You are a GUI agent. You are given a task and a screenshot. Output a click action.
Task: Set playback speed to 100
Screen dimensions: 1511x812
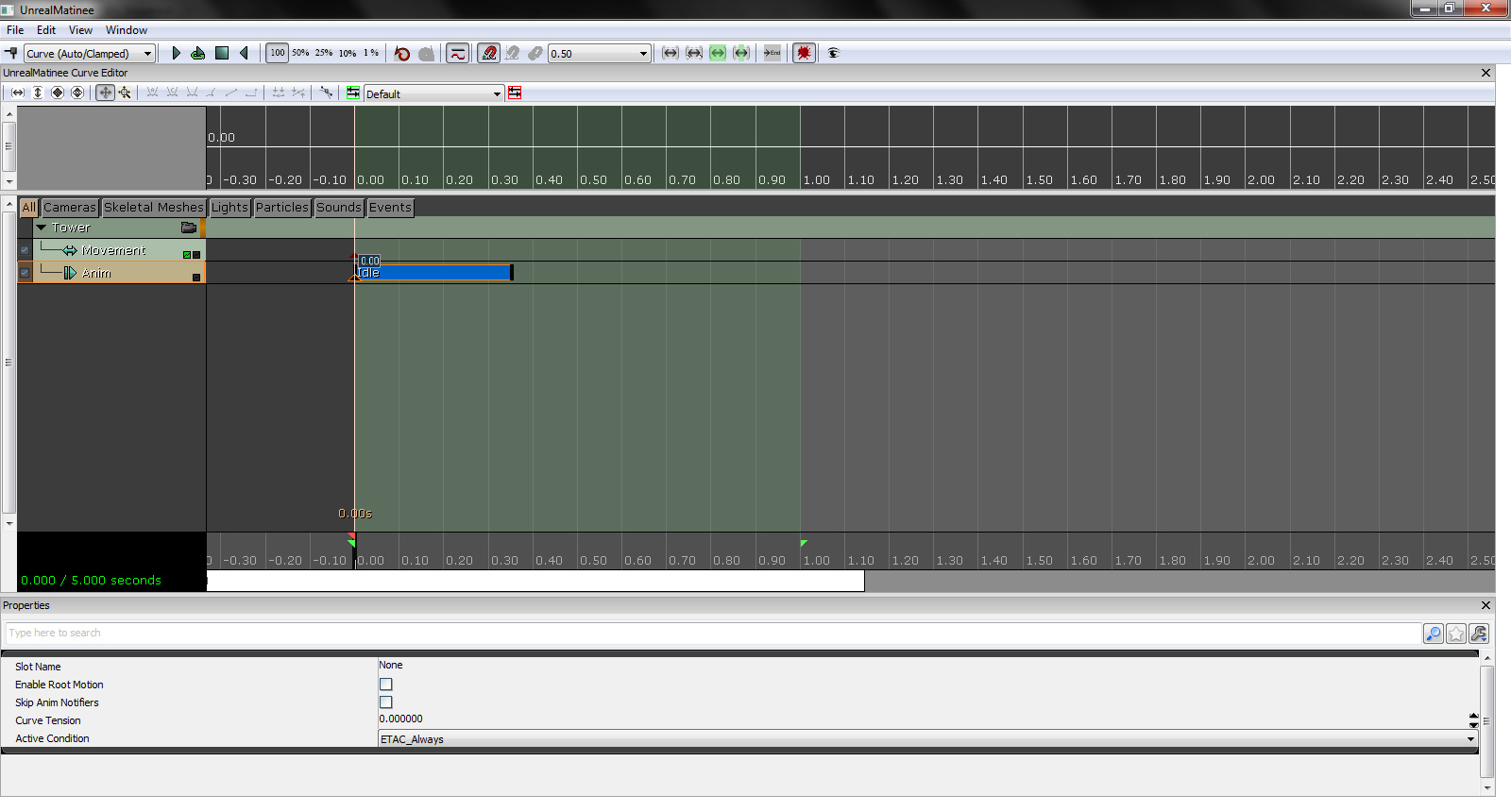coord(278,54)
